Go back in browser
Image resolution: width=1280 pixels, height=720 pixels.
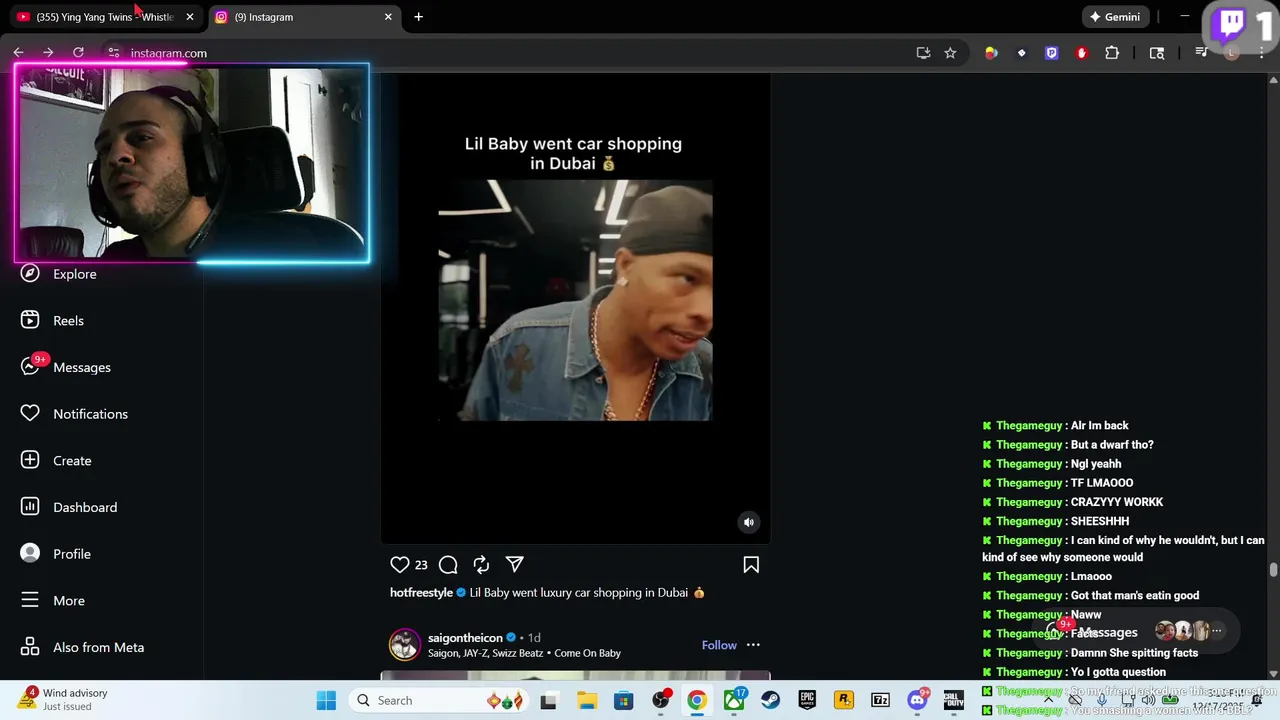[x=18, y=53]
